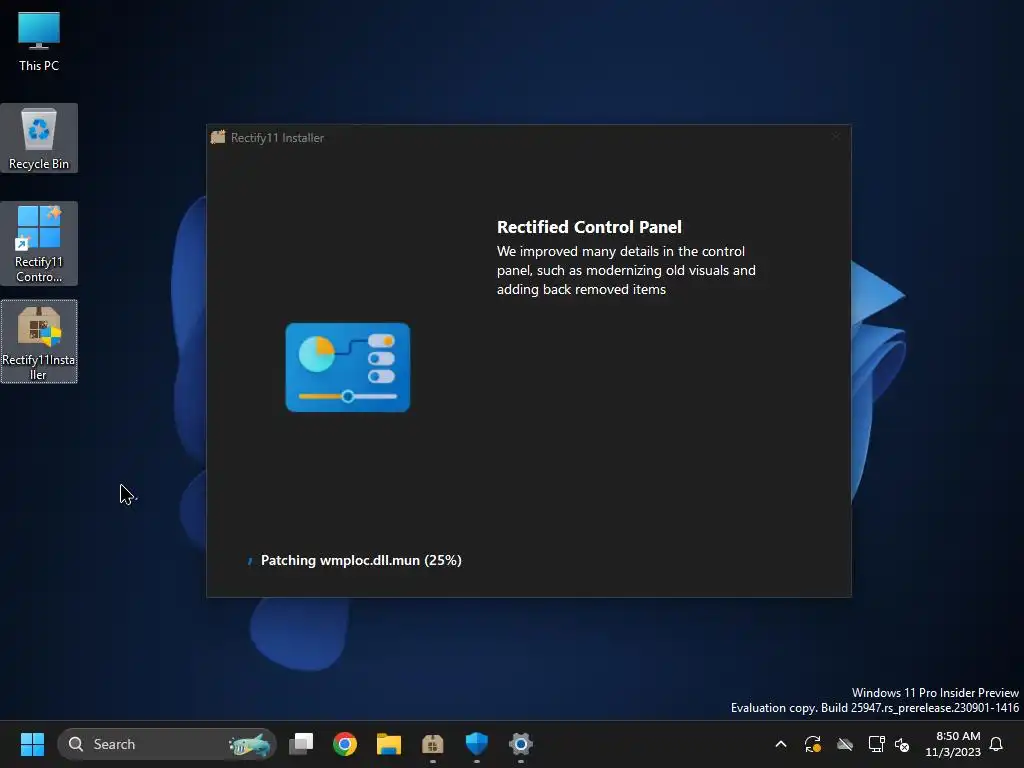Open network status tray icon
This screenshot has width=1024, height=768.
[x=876, y=744]
